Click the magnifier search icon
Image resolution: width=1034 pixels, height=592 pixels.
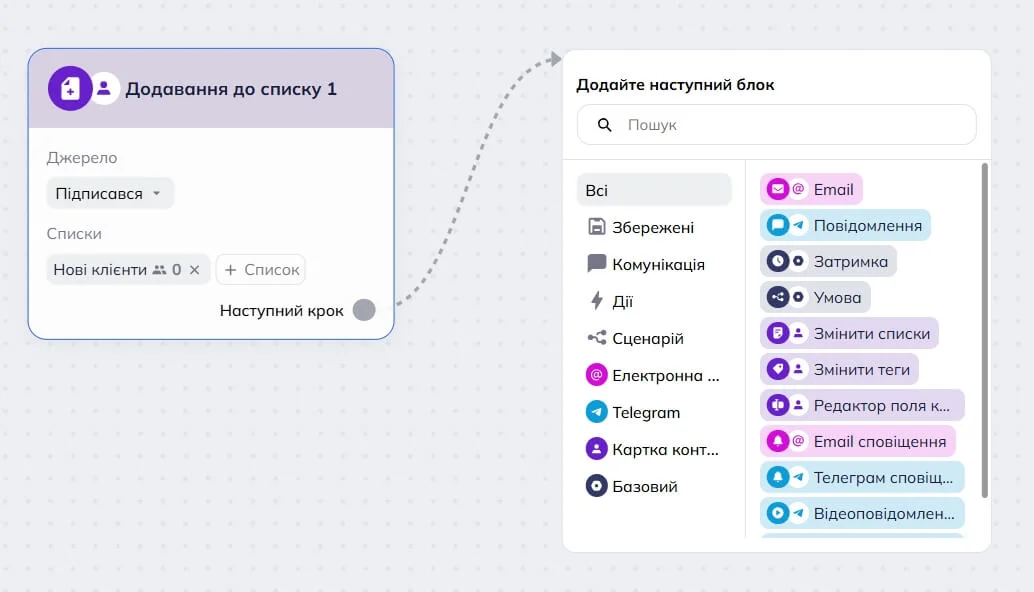click(604, 125)
